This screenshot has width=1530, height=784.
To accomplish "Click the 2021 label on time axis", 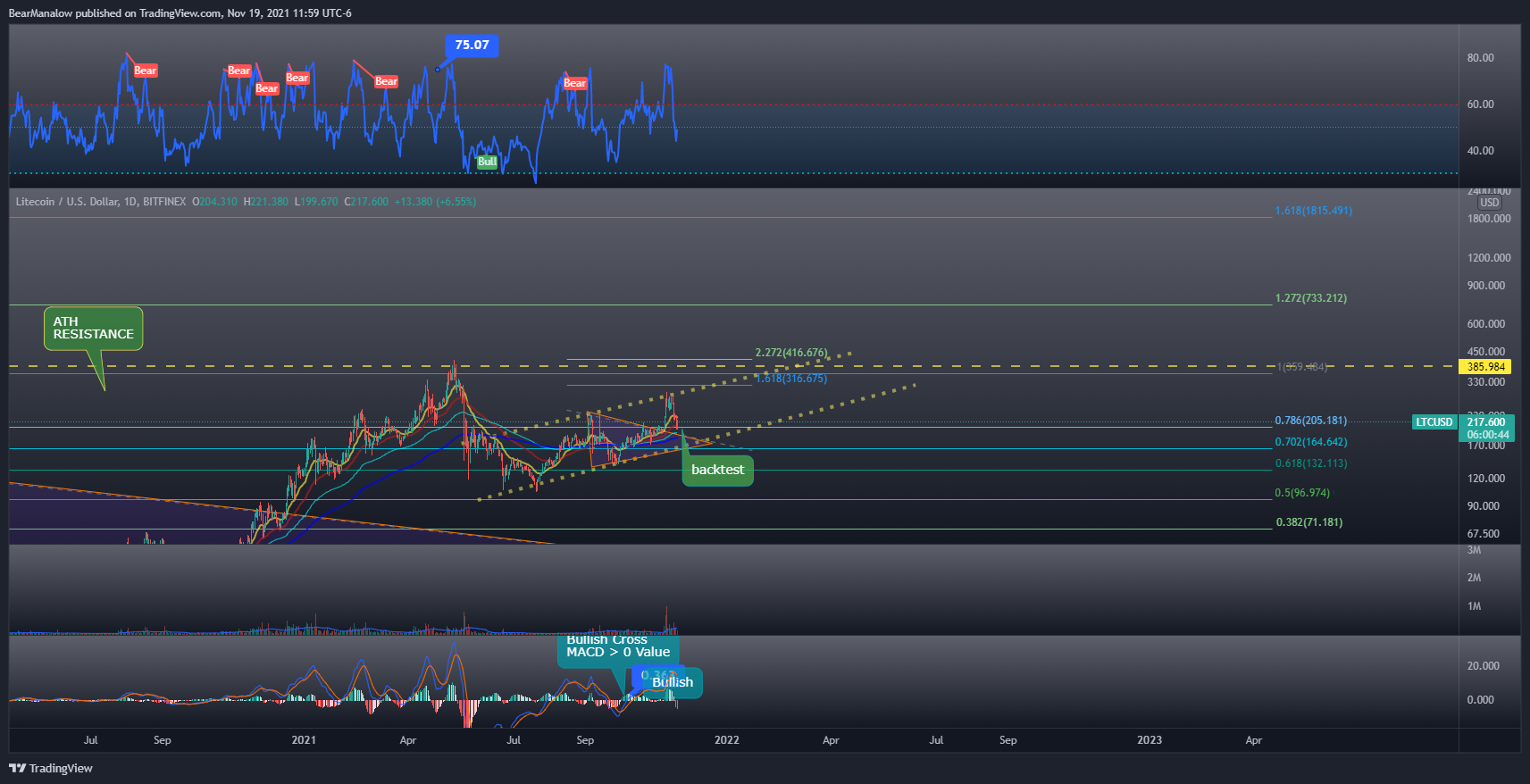I will click(x=304, y=740).
